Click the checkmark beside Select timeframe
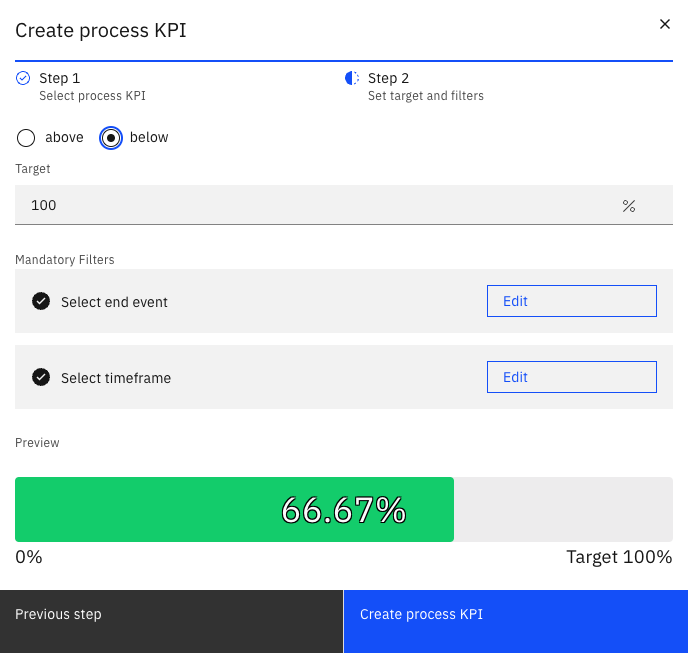 point(41,377)
